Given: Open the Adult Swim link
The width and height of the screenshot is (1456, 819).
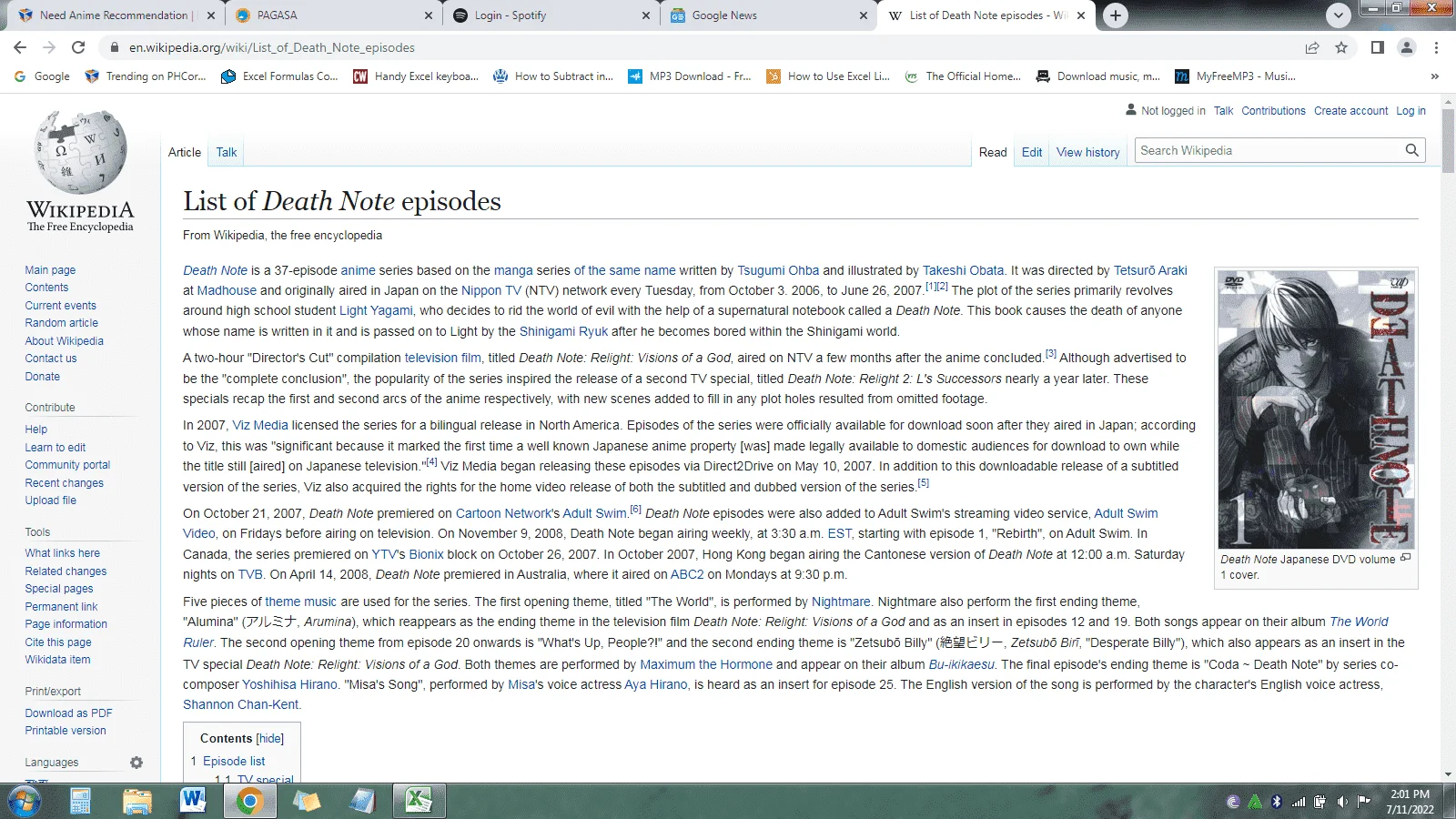Looking at the screenshot, I should tap(595, 513).
